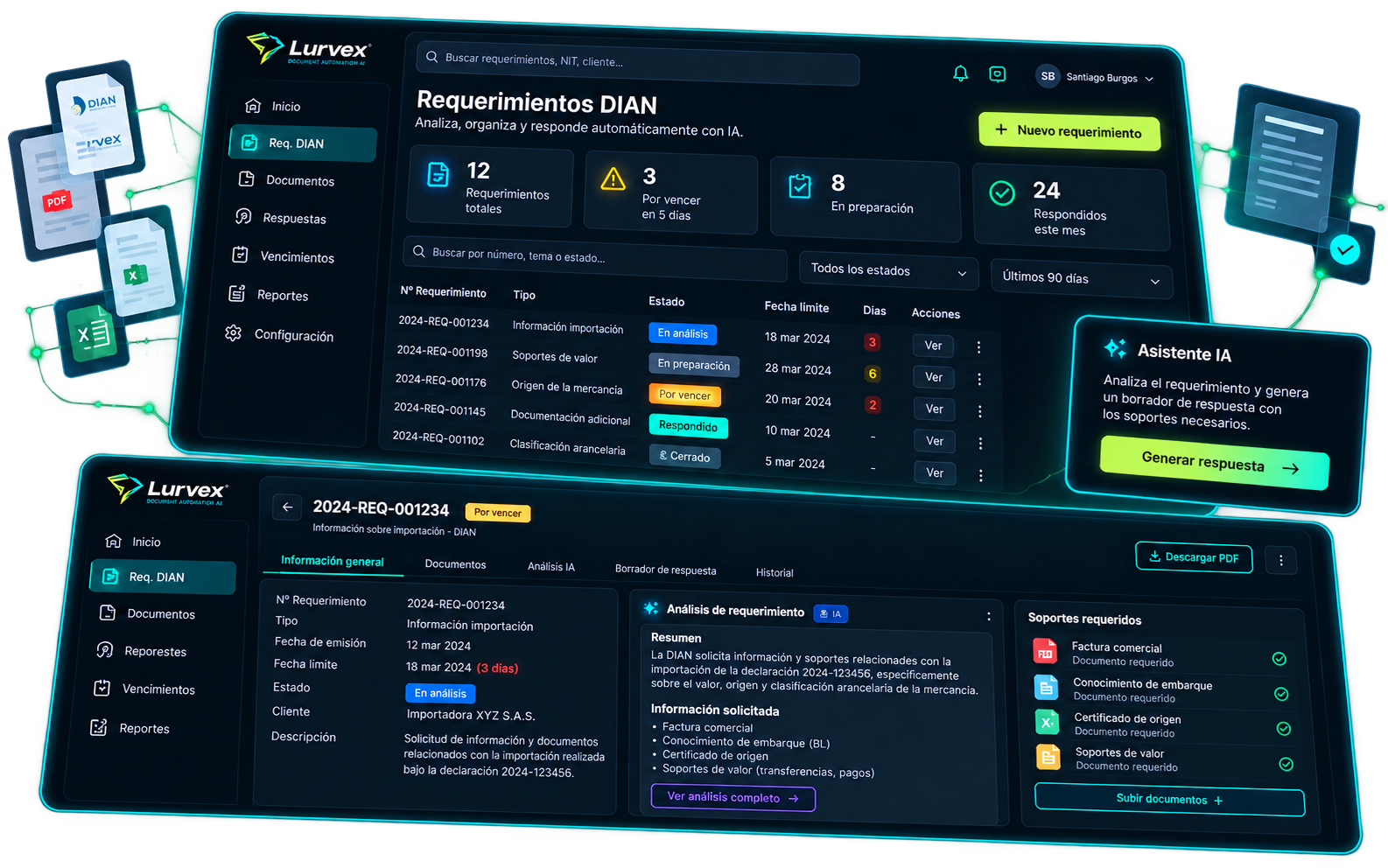Switch to the Análisis IA tab
Screen dimensions: 1388x868
tap(551, 567)
